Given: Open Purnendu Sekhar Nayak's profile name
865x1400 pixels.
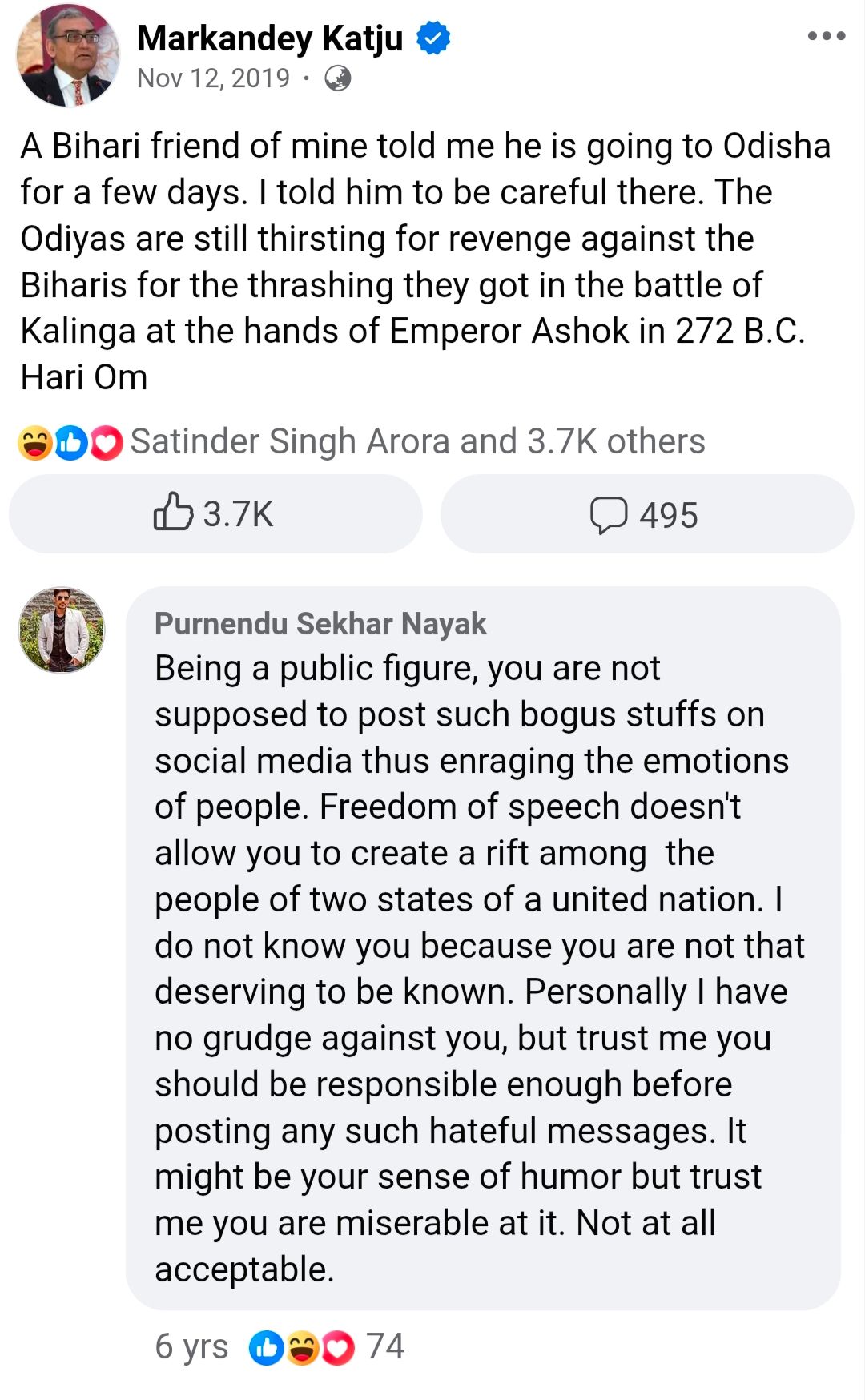Looking at the screenshot, I should [320, 624].
